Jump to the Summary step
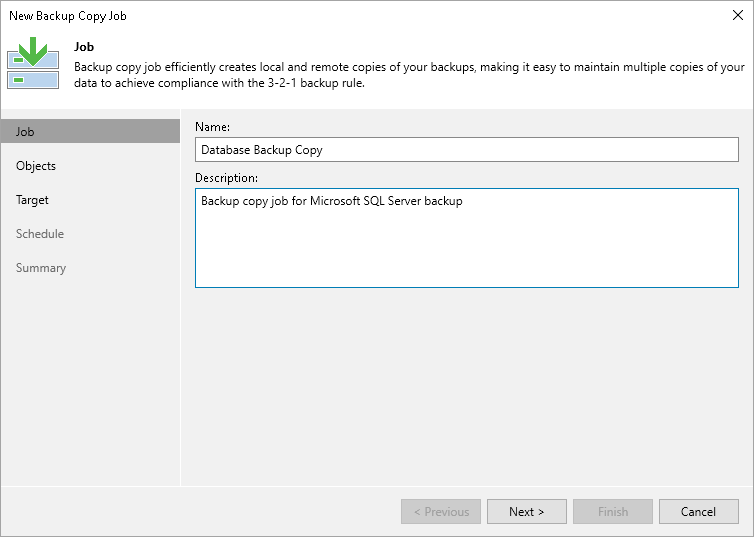The height and width of the screenshot is (537, 754). [x=41, y=268]
